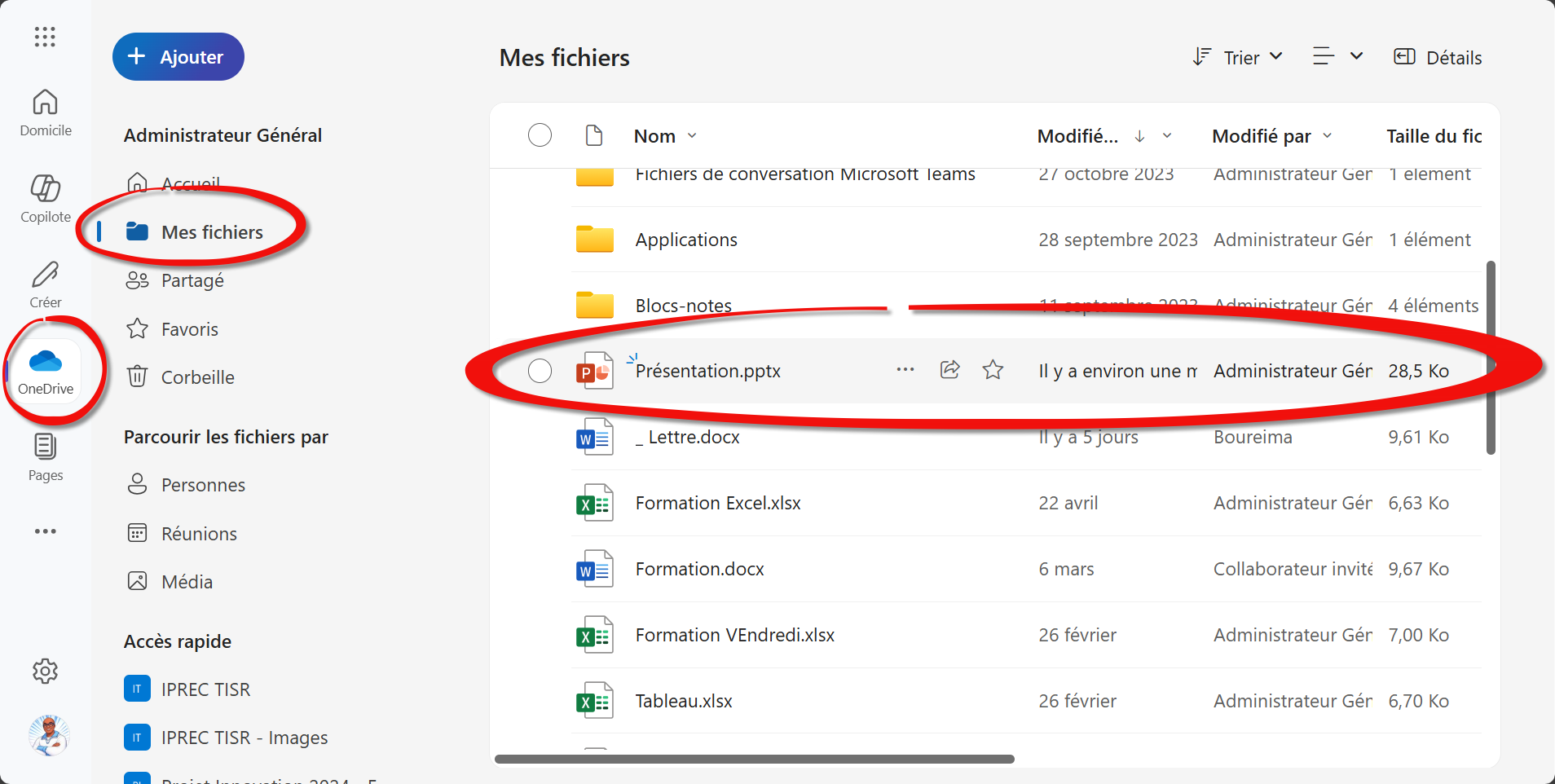Click the horizontal scrollbar under the file list
Viewport: 1555px width, 784px height.
tap(754, 759)
